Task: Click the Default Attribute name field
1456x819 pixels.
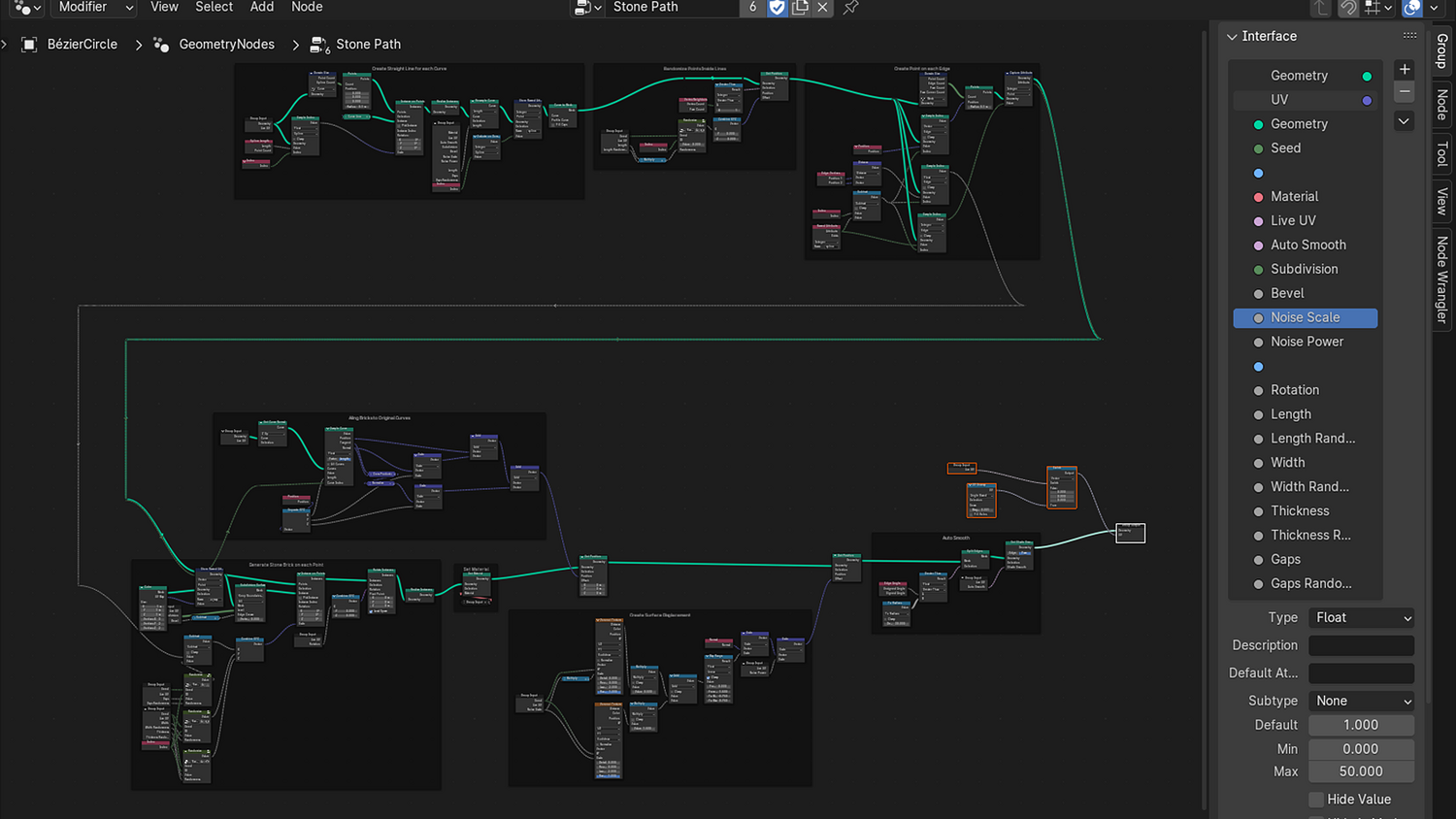Action: [x=1361, y=673]
